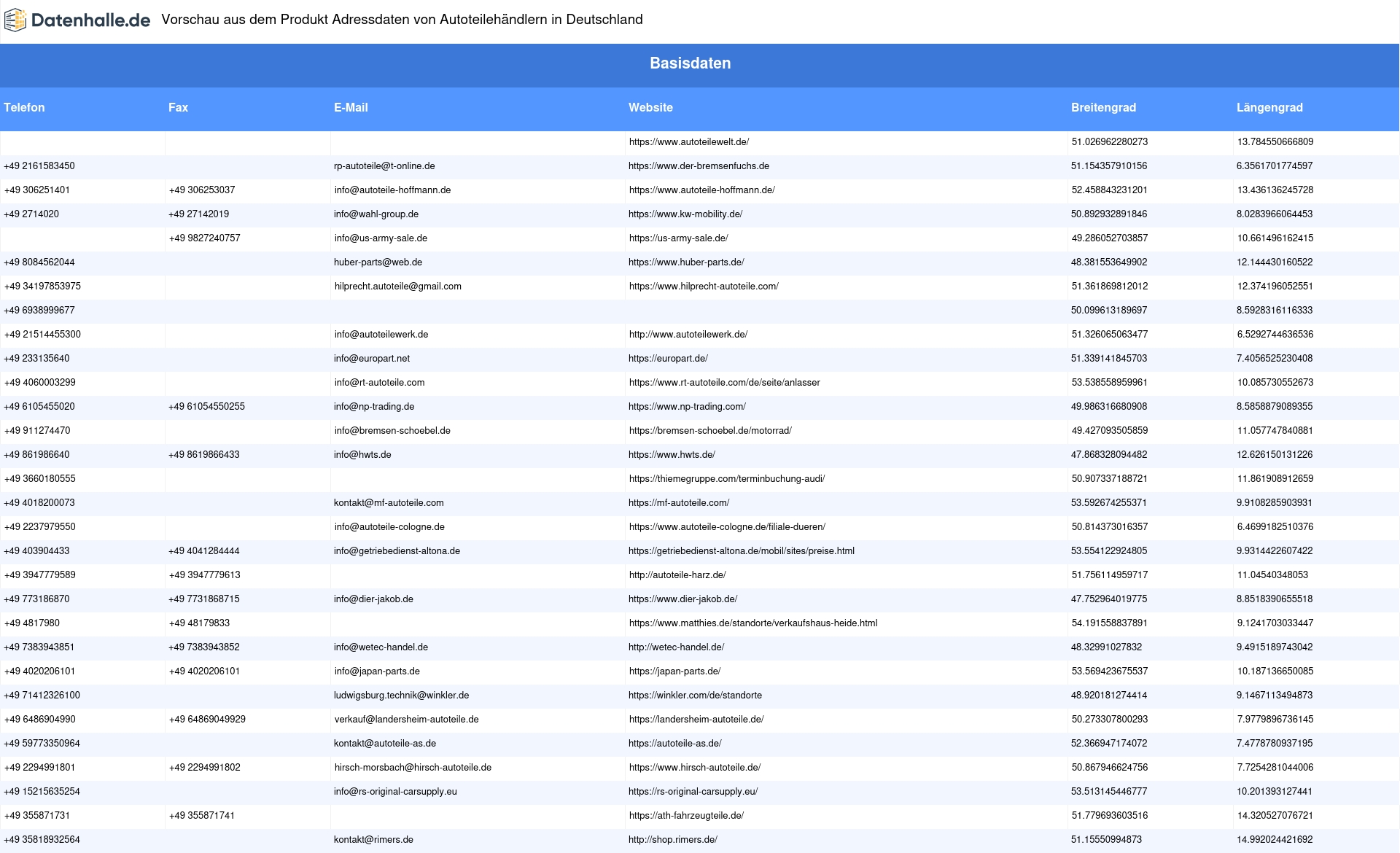
Task: Select fax number +49 7731868715
Action: tap(203, 599)
